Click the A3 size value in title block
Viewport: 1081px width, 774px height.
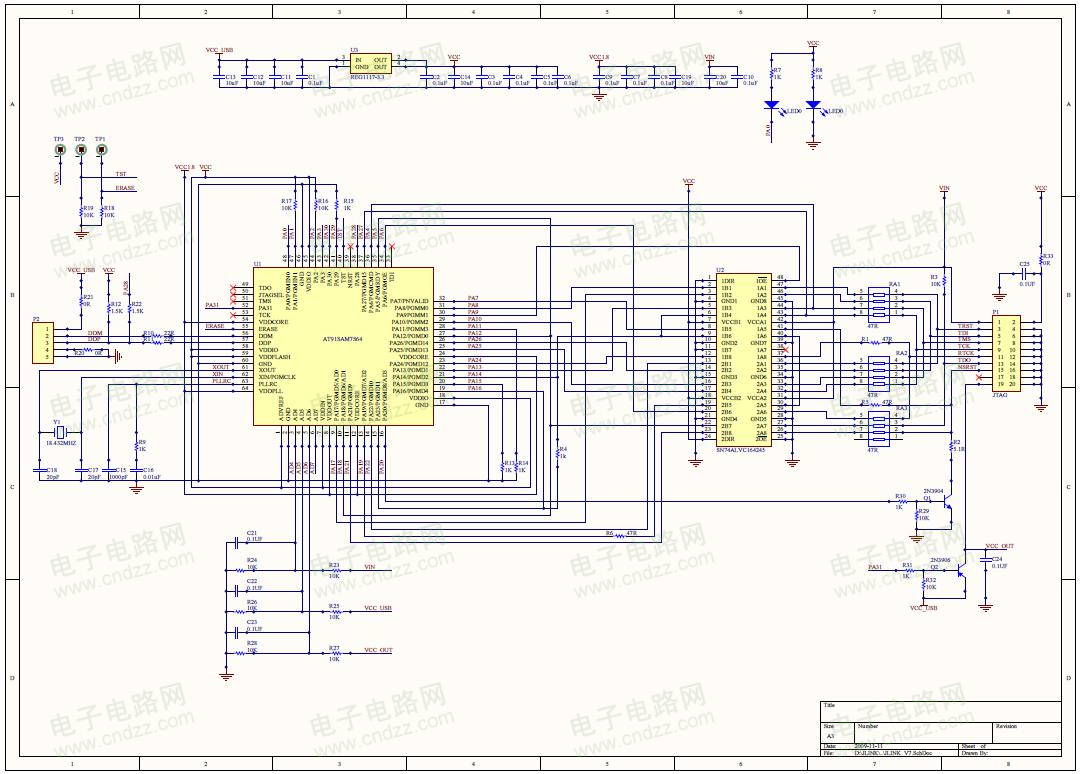[830, 736]
